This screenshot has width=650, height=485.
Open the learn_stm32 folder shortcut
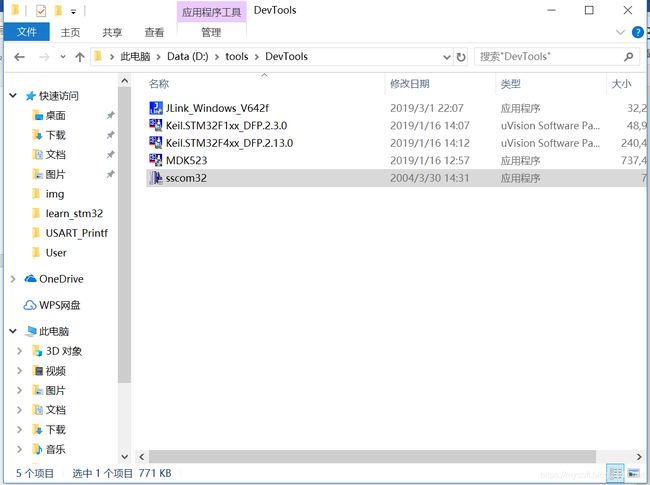[x=74, y=213]
